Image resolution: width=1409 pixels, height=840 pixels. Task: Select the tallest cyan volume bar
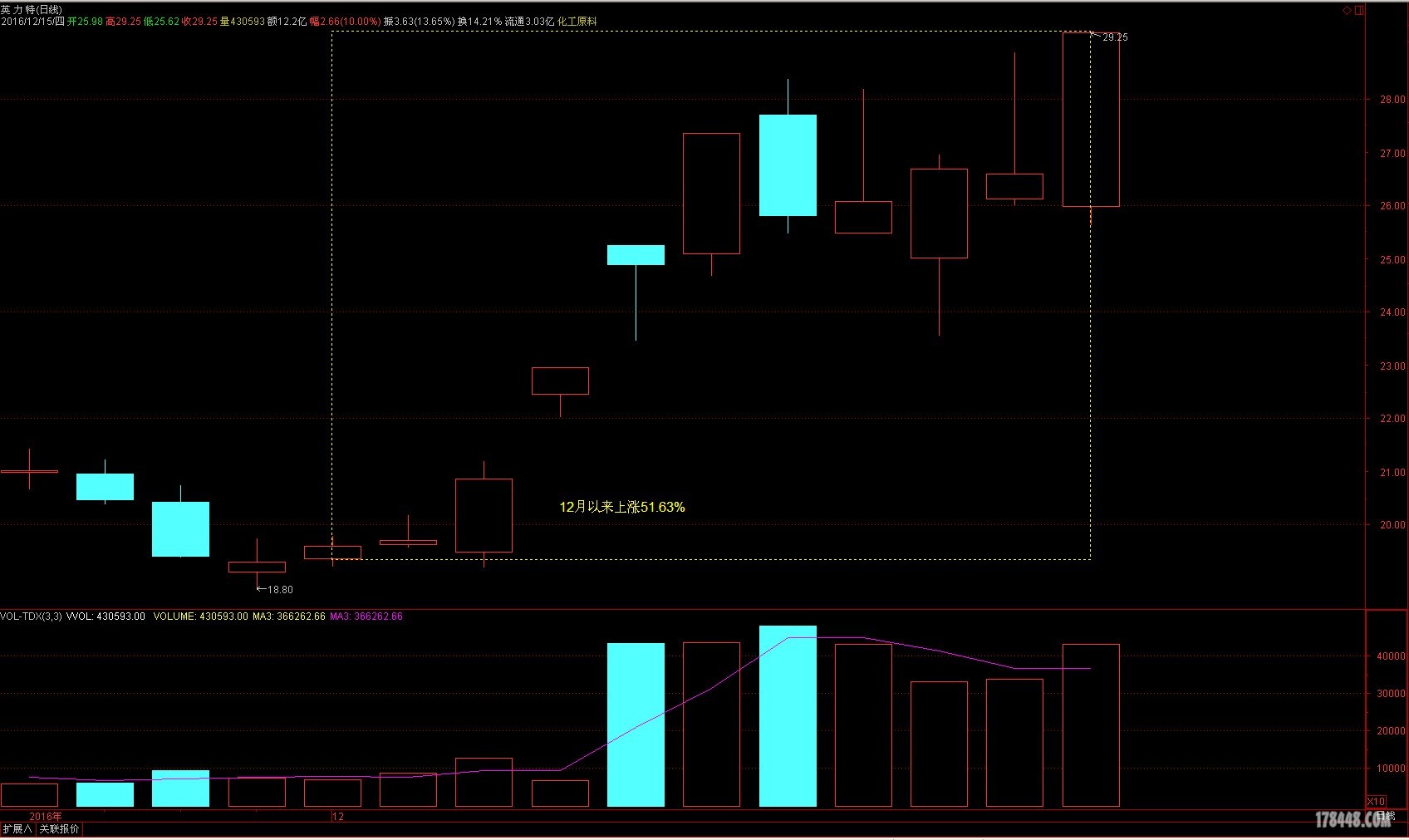coord(788,716)
